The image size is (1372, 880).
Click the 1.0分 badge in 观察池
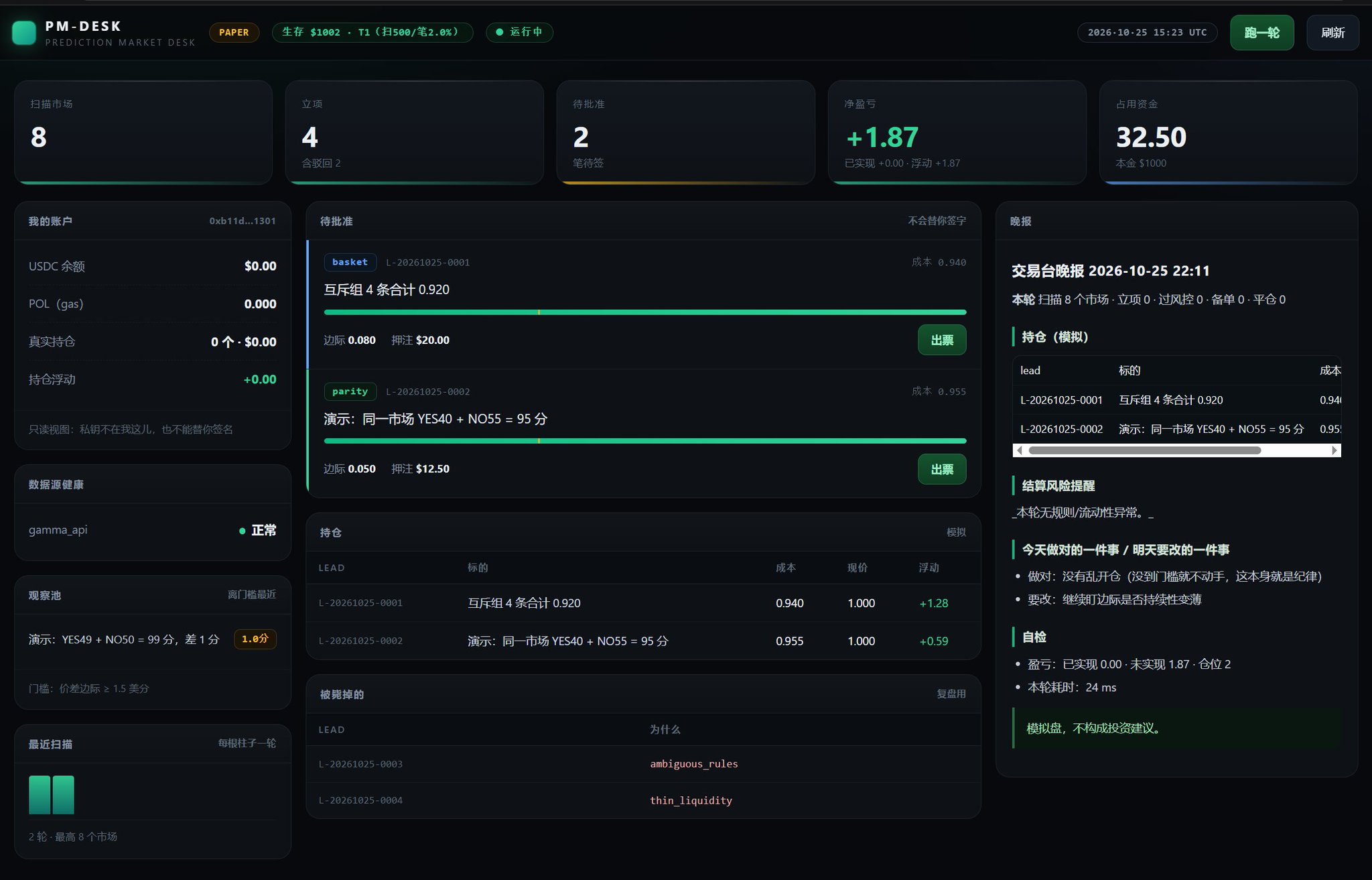(x=255, y=639)
